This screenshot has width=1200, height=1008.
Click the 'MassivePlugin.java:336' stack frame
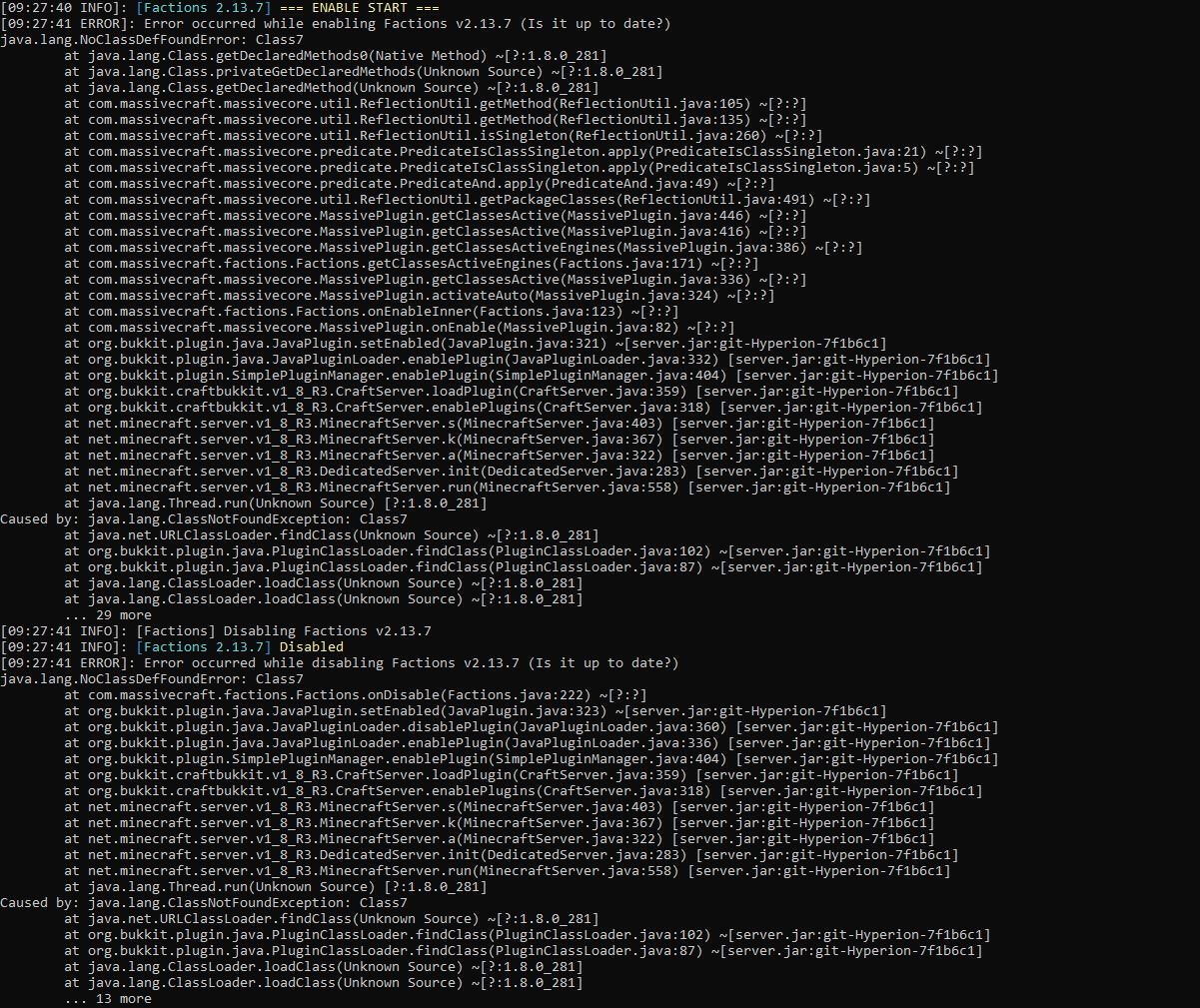click(x=435, y=279)
